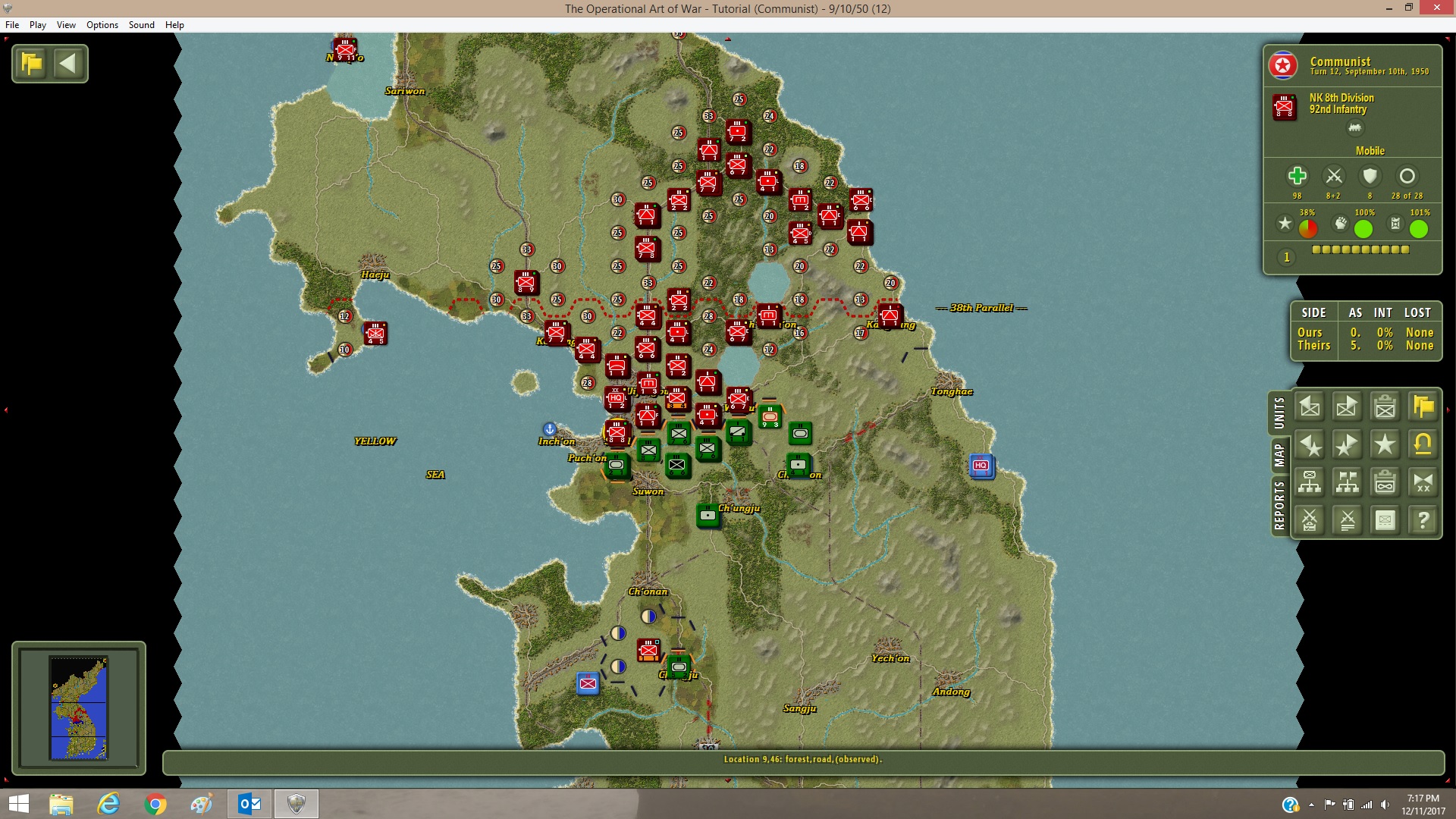The image size is (1456, 819).
Task: Click the star formation icon
Action: [x=1385, y=444]
